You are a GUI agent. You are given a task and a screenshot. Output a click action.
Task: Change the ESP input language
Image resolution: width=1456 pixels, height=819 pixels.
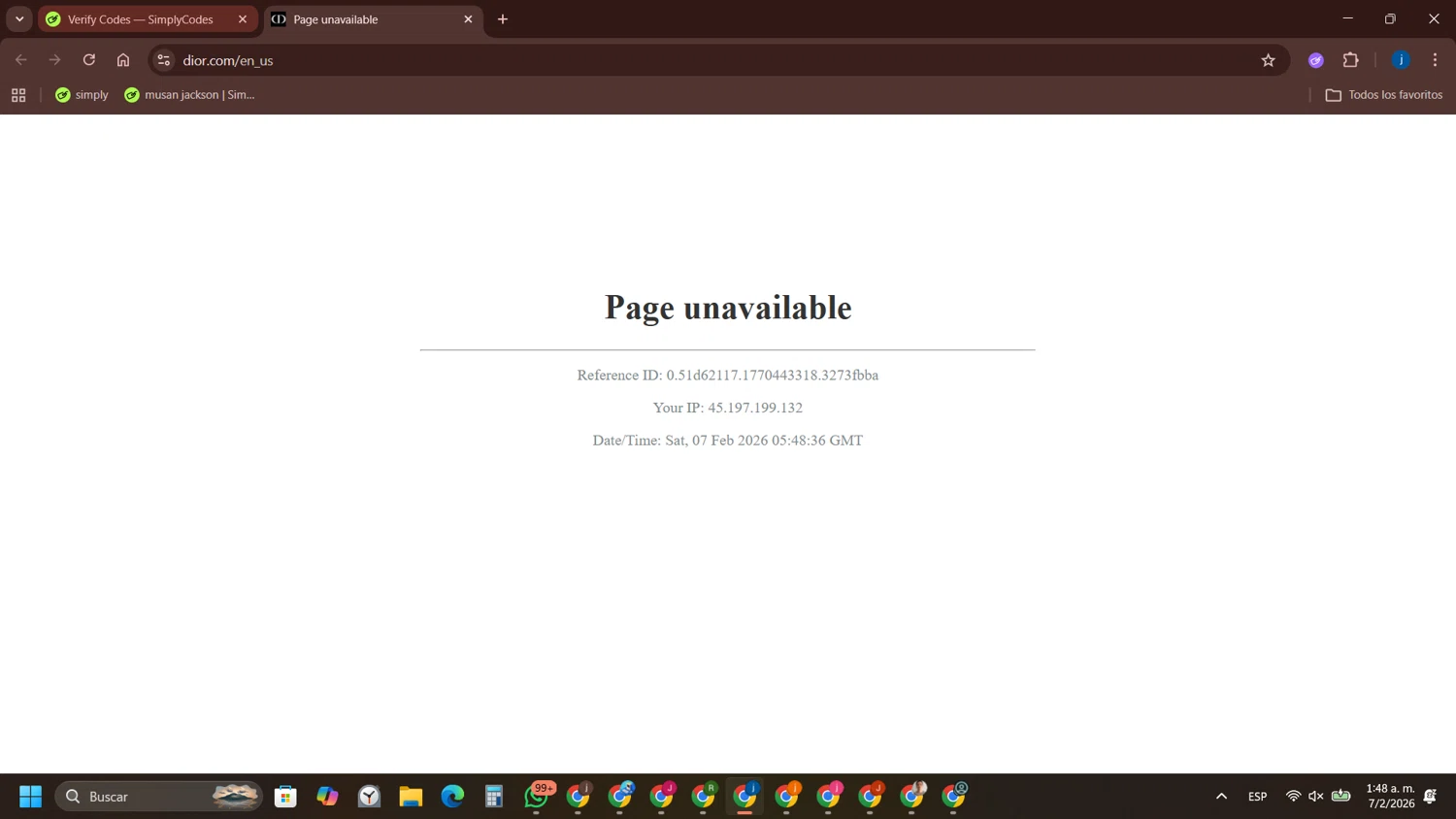coord(1257,797)
